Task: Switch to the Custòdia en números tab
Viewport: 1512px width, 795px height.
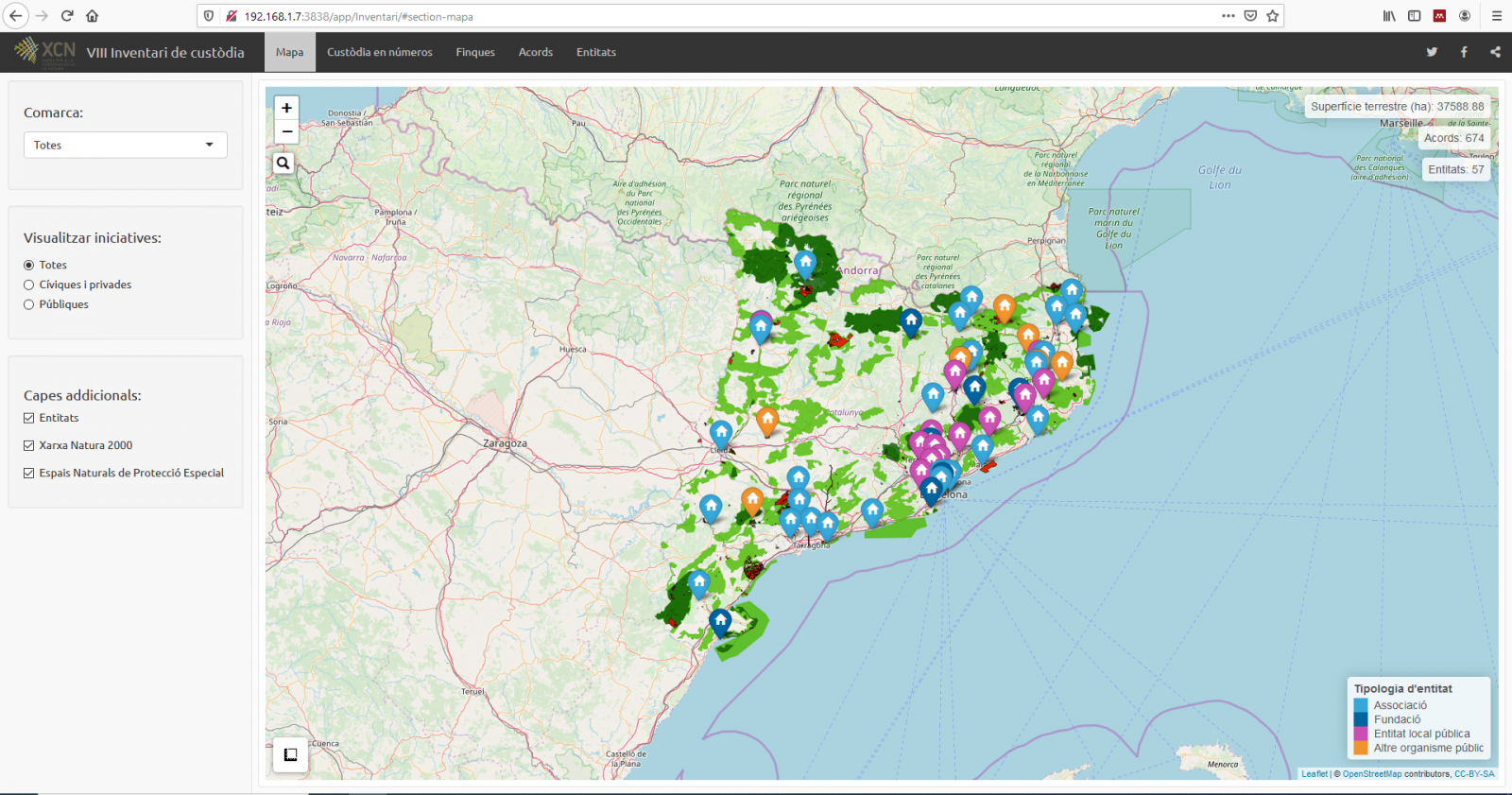Action: pyautogui.click(x=379, y=52)
